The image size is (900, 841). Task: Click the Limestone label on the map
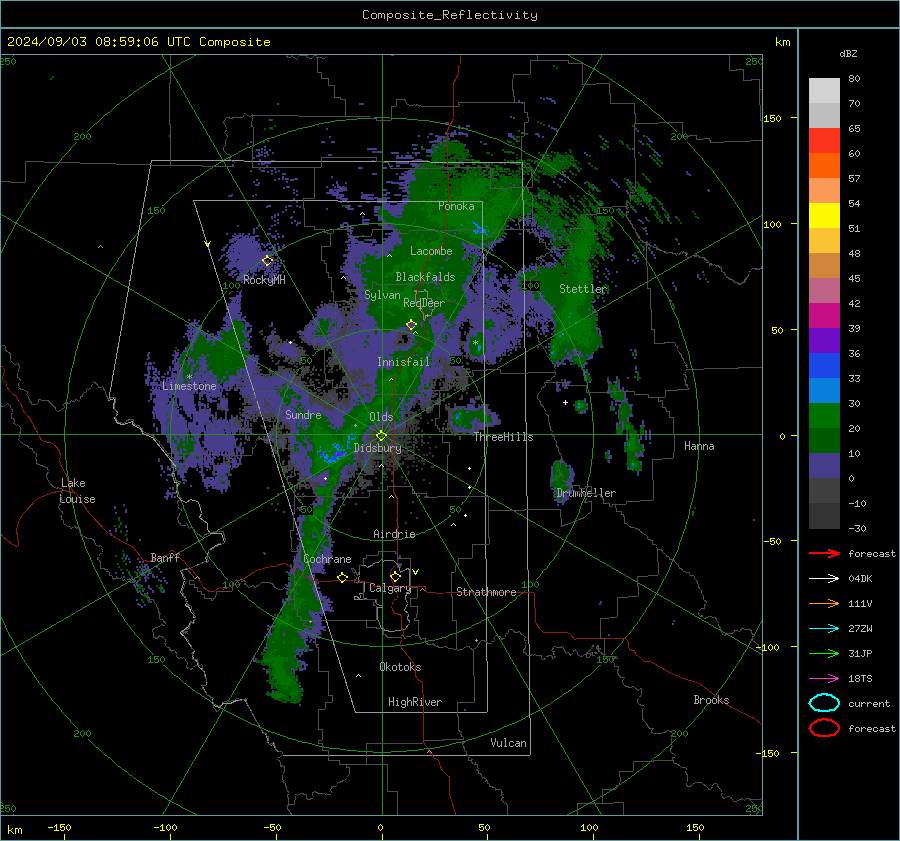pos(189,386)
